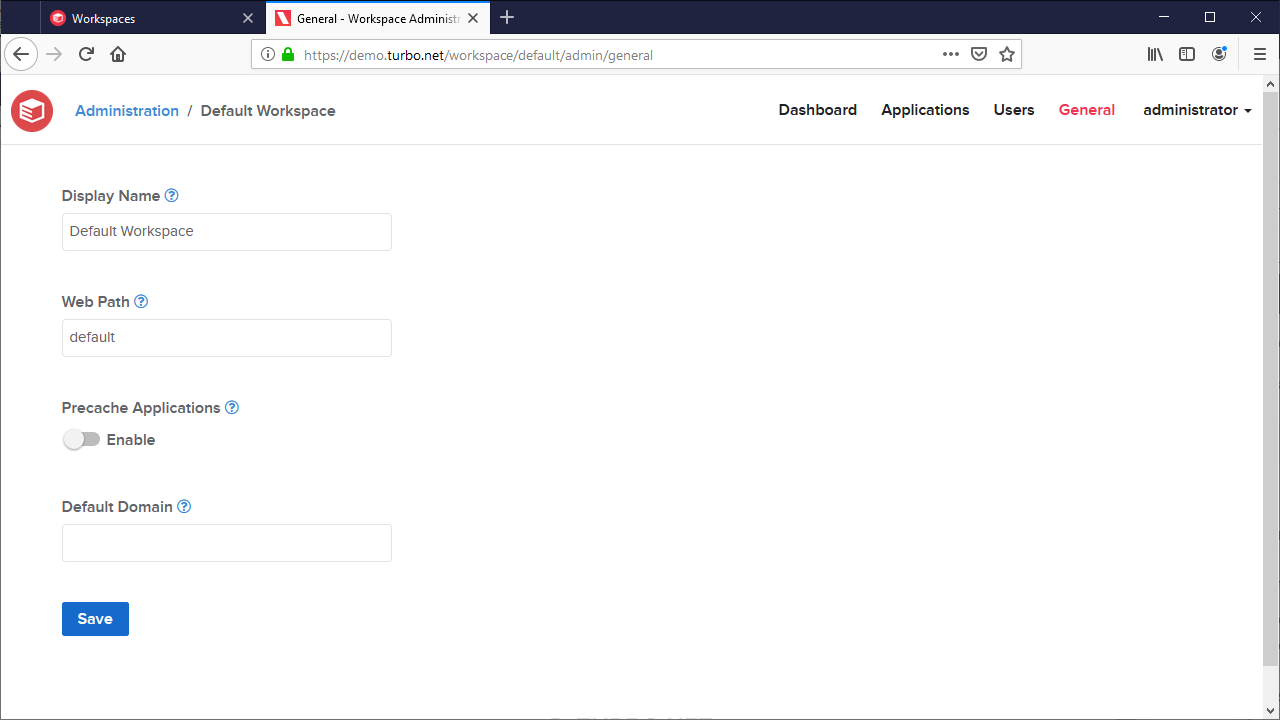1280x720 pixels.
Task: Open the page actions ellipsis menu
Action: pos(949,54)
